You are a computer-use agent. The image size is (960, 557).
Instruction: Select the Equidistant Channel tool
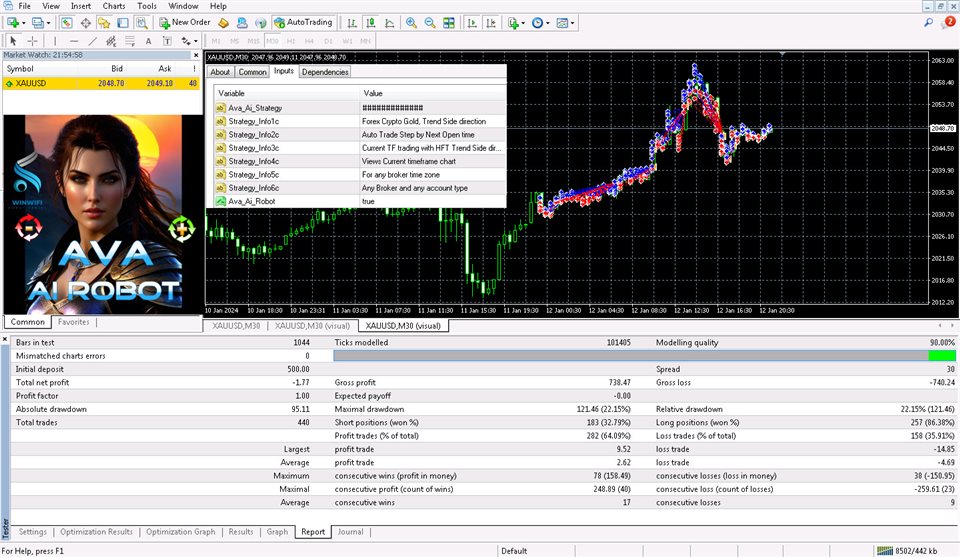coord(111,41)
